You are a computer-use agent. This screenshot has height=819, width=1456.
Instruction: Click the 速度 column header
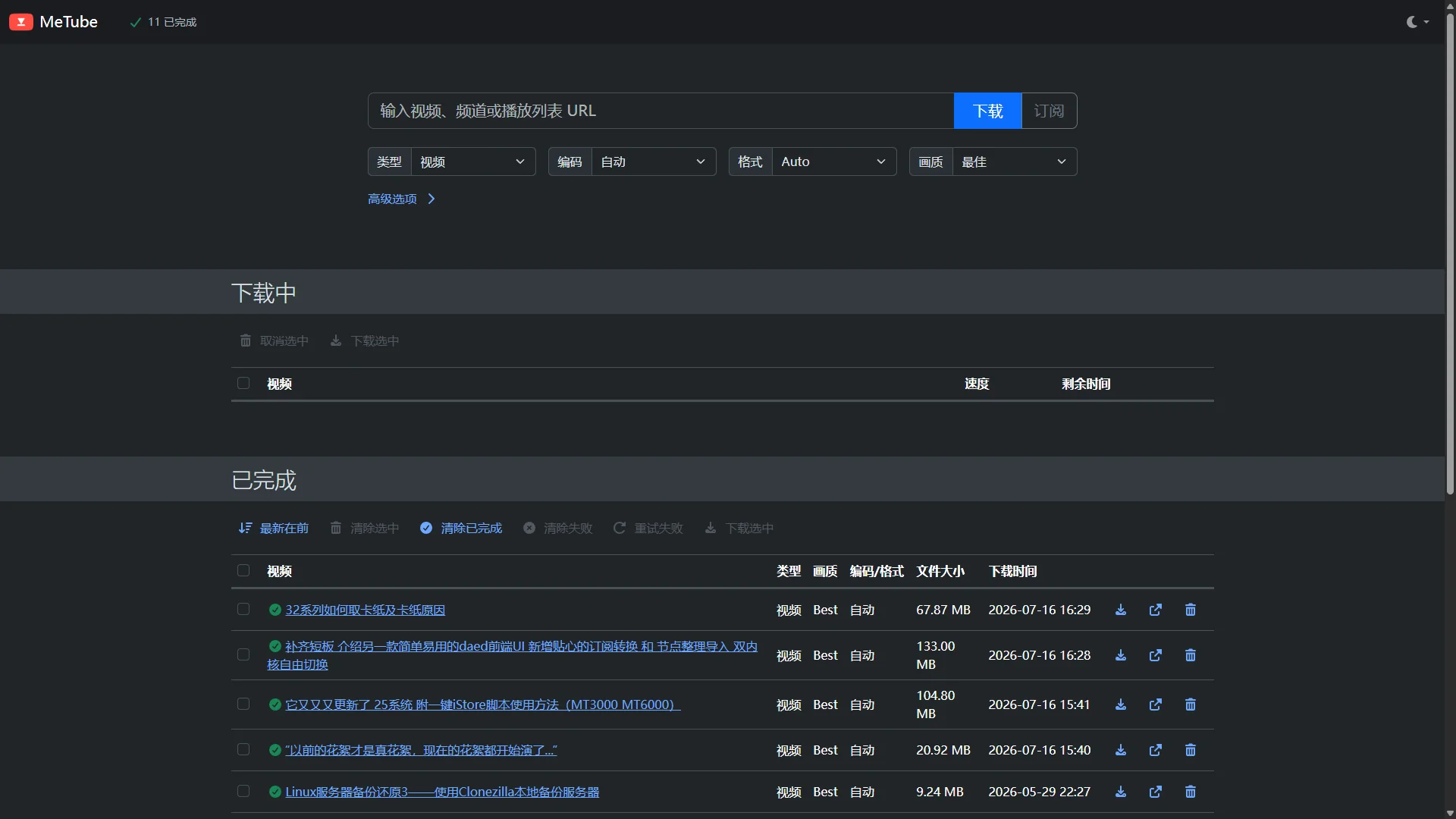coord(977,384)
